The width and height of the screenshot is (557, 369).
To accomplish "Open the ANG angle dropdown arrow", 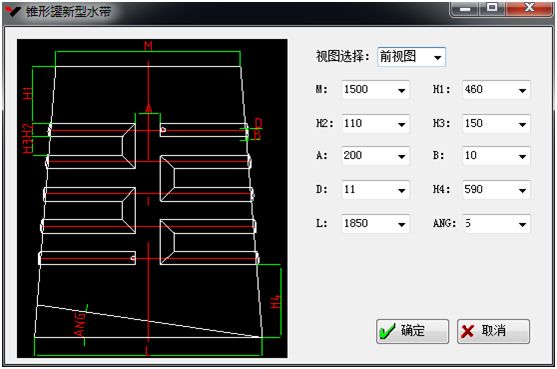I will (522, 224).
